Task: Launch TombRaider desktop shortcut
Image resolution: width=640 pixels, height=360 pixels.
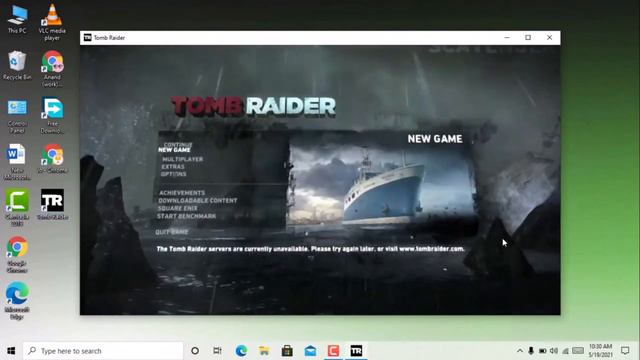Action: coord(52,204)
